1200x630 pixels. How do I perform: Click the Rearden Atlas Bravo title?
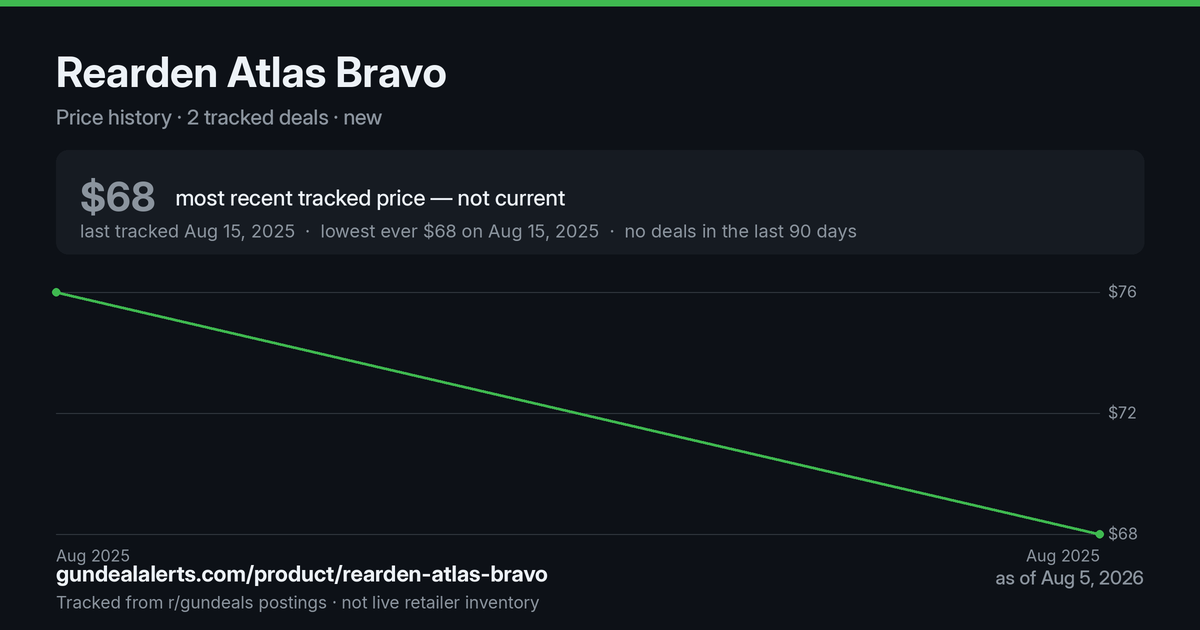click(x=251, y=73)
